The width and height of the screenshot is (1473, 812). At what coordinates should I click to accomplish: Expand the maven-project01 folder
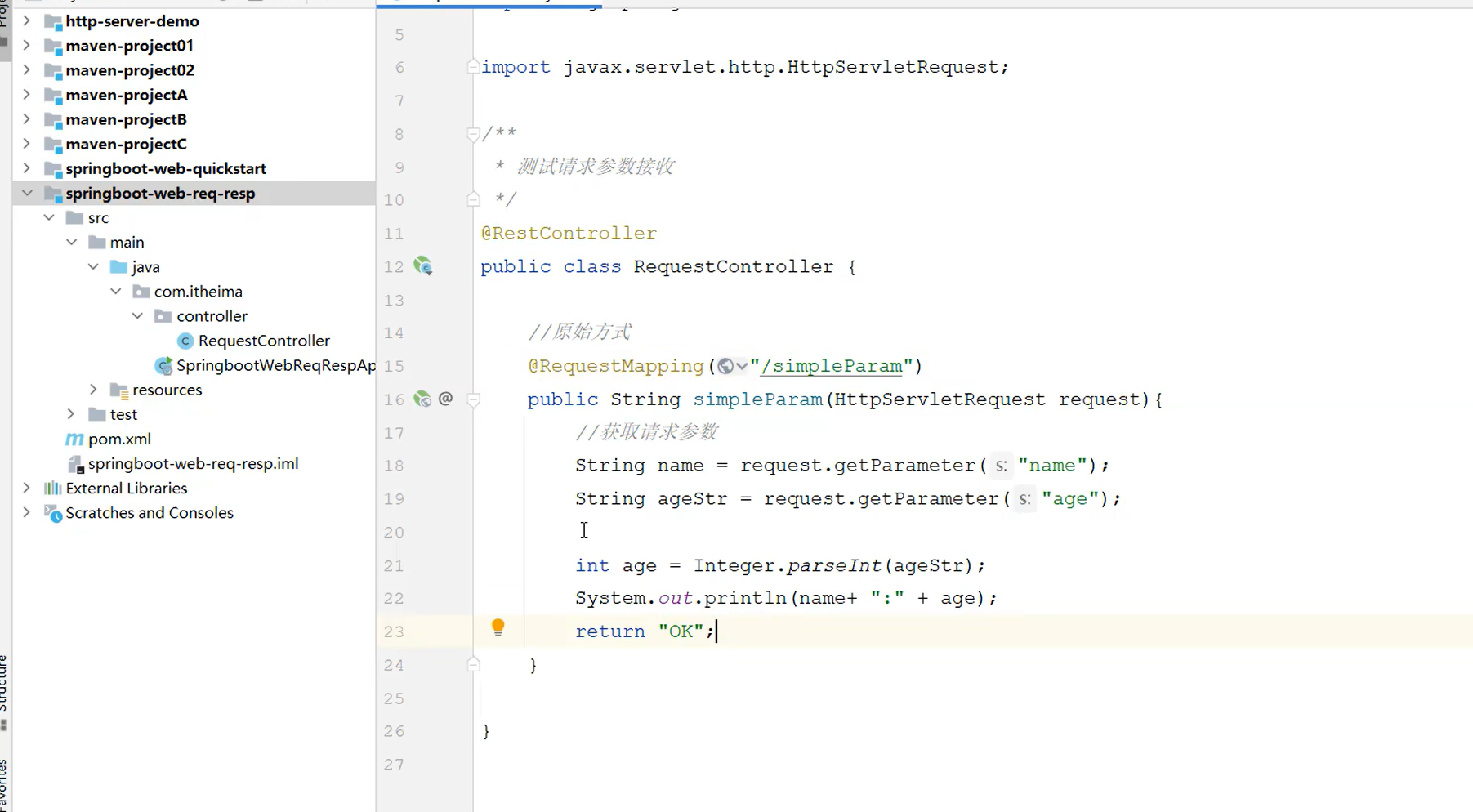click(27, 46)
